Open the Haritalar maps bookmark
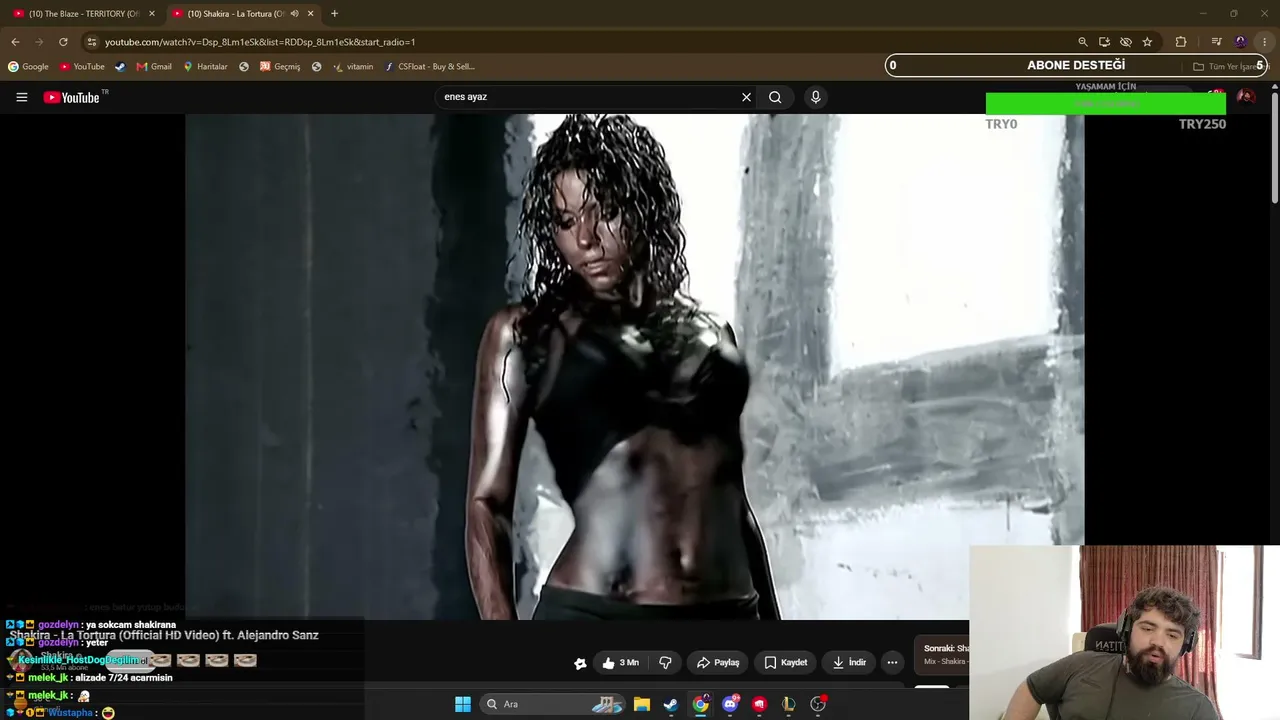This screenshot has width=1280, height=720. click(205, 67)
